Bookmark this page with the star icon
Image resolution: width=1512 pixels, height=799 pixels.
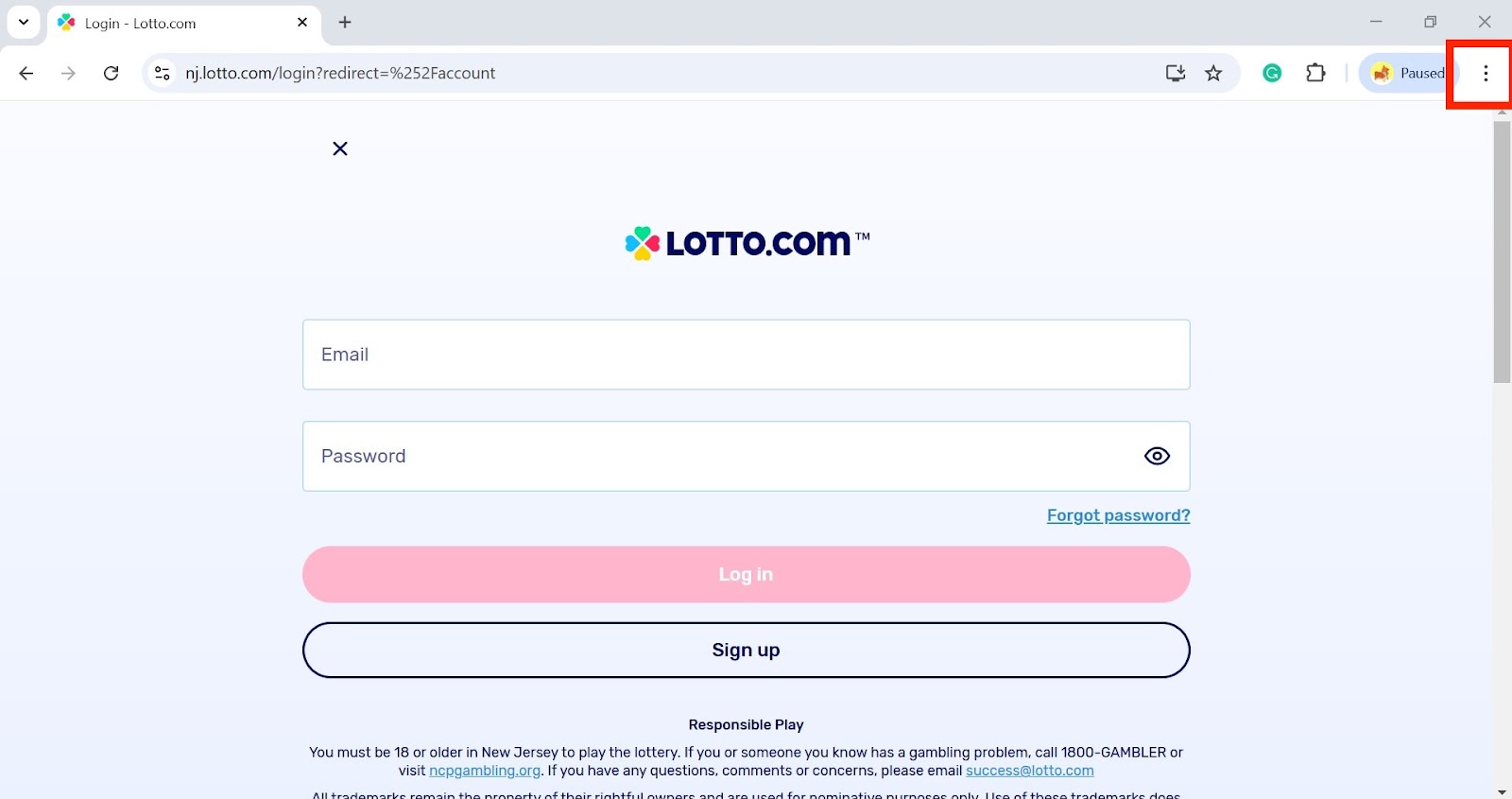pos(1213,73)
